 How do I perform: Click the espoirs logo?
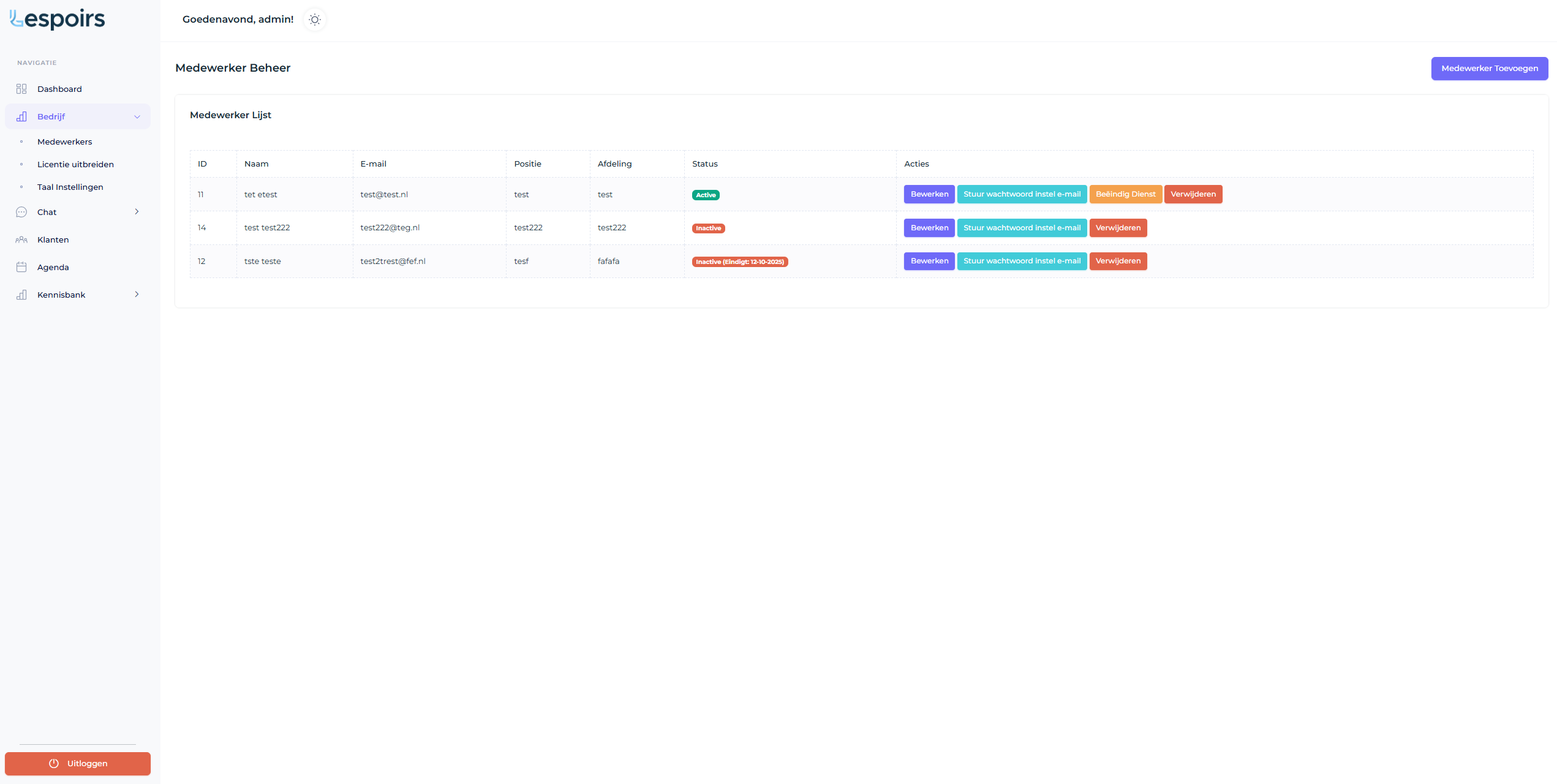(58, 20)
